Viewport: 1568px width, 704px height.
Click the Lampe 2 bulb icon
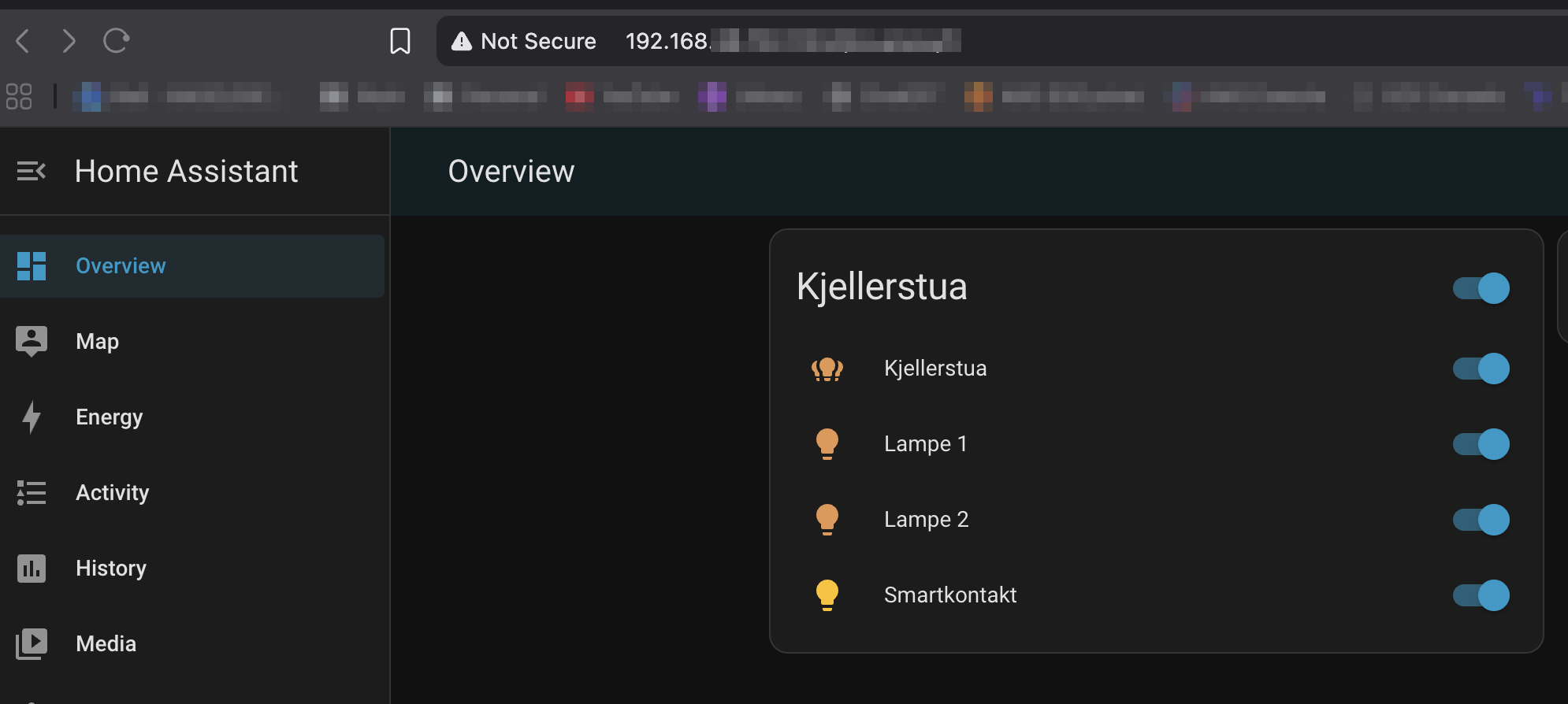pos(827,520)
